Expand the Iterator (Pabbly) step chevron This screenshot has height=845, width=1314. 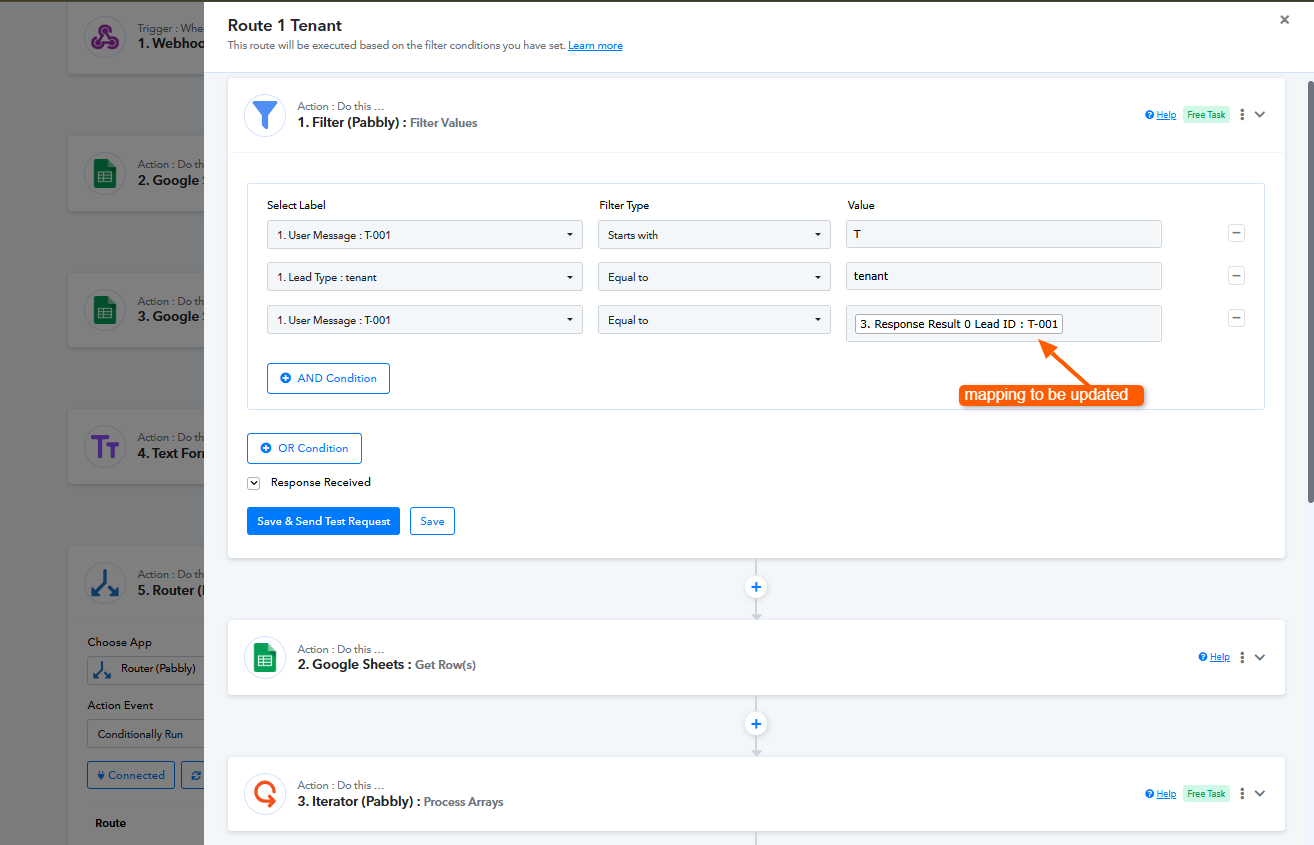tap(1260, 794)
